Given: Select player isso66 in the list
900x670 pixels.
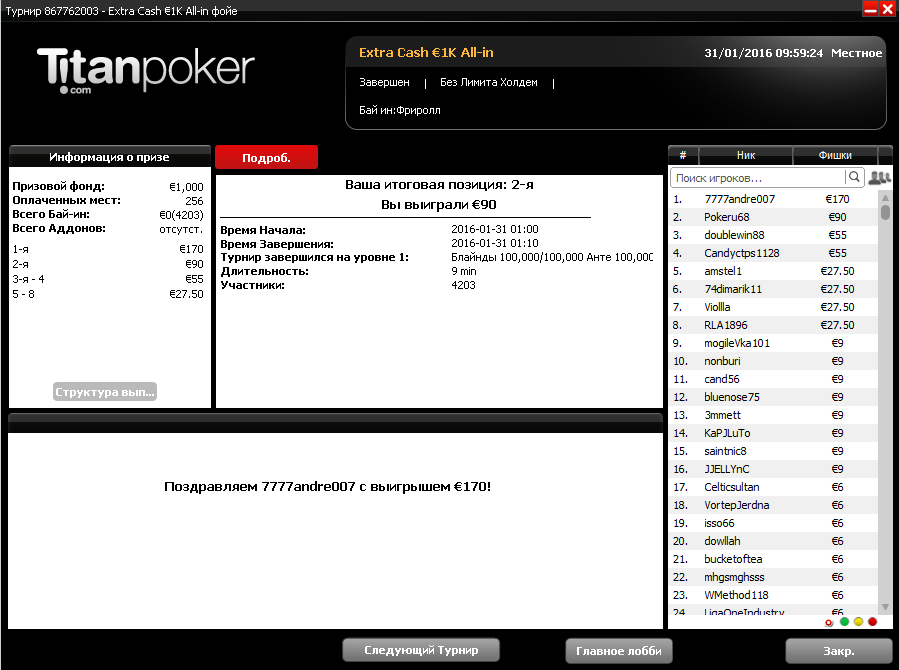Looking at the screenshot, I should [x=773, y=523].
